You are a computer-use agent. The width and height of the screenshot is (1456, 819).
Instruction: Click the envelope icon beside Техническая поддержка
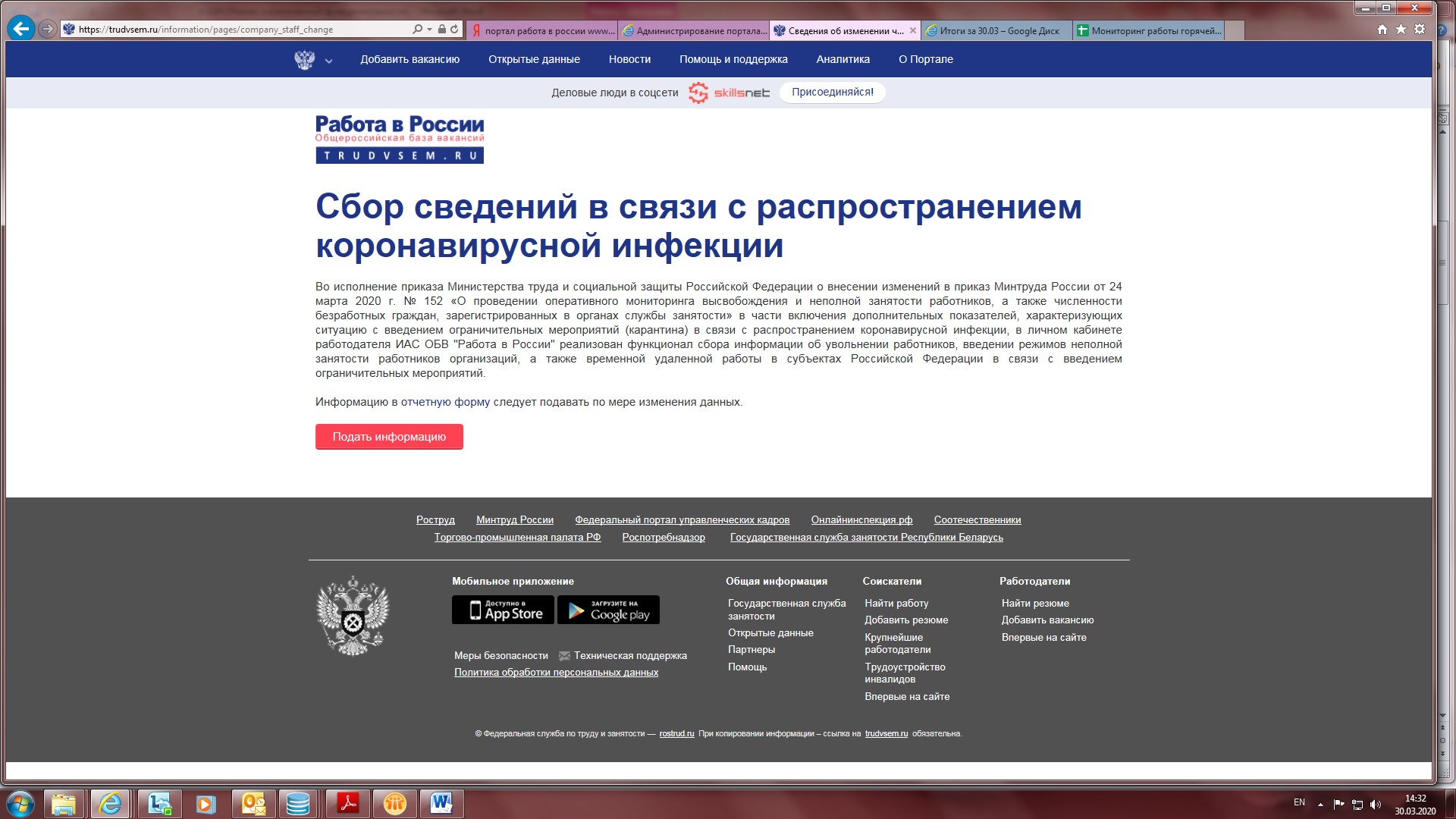point(564,656)
